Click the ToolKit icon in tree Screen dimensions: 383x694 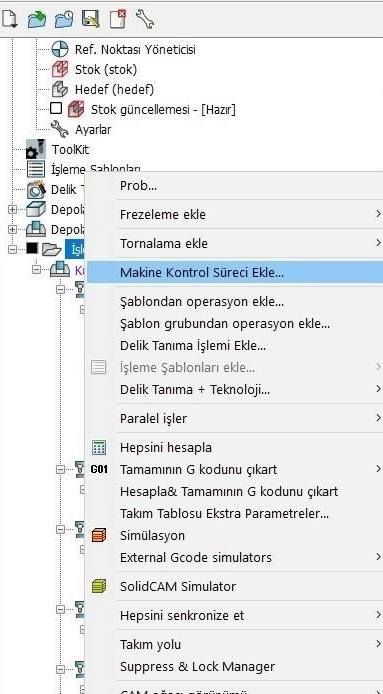(35, 149)
